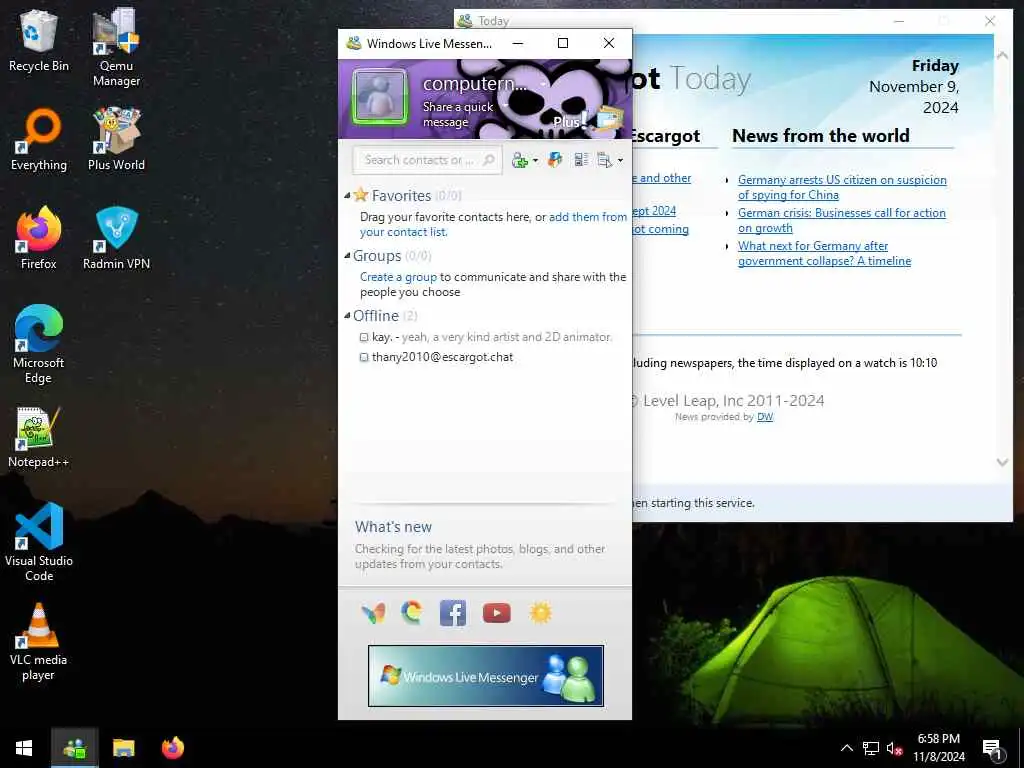Click the Messenger title bar icon
The image size is (1024, 768).
point(354,43)
